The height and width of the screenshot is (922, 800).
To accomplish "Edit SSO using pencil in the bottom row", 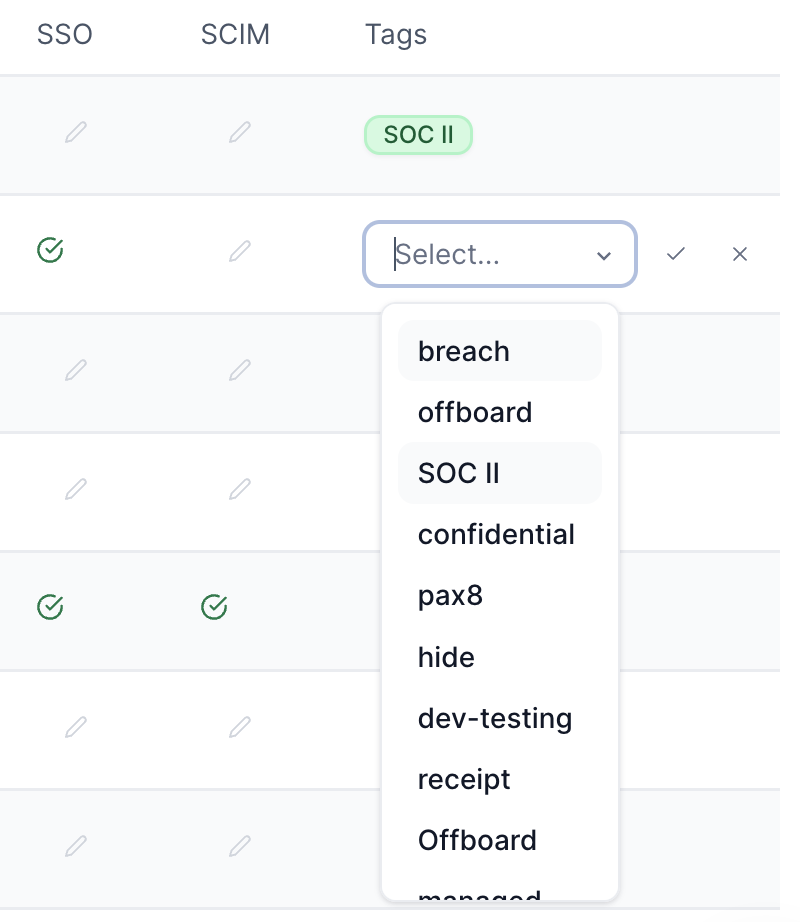I will tap(76, 846).
